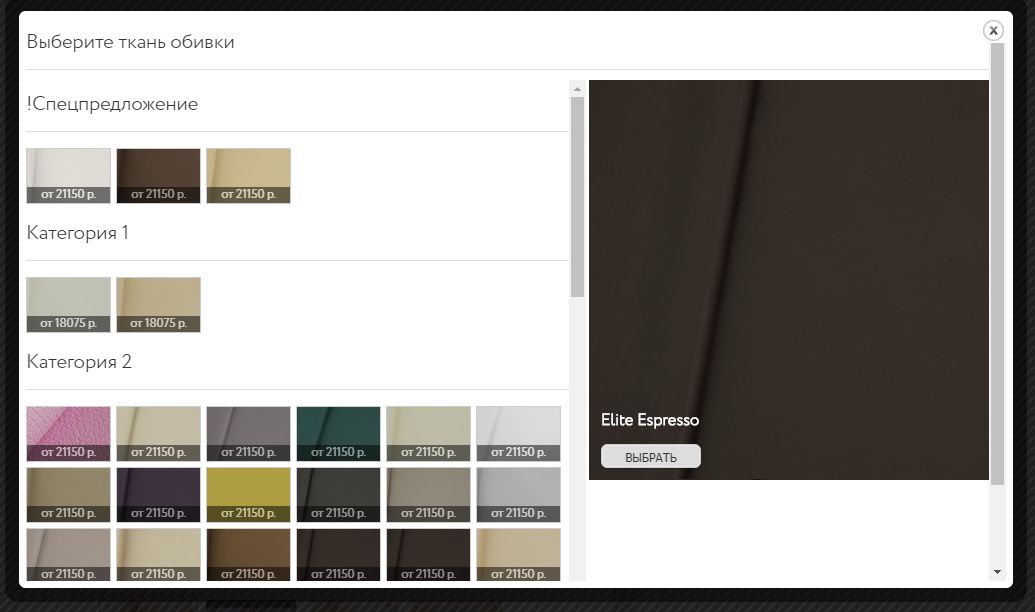Image resolution: width=1035 pixels, height=612 pixels.
Task: Click the scroll down arrow at bottom right
Action: point(997,571)
